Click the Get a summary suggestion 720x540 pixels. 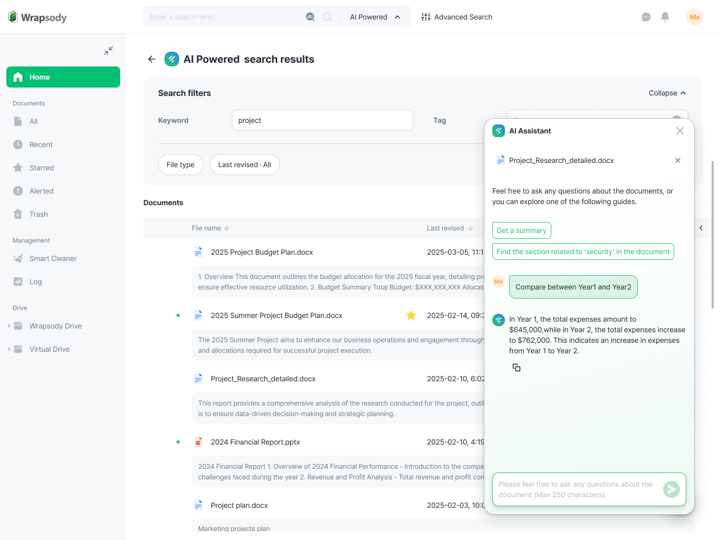(x=521, y=231)
